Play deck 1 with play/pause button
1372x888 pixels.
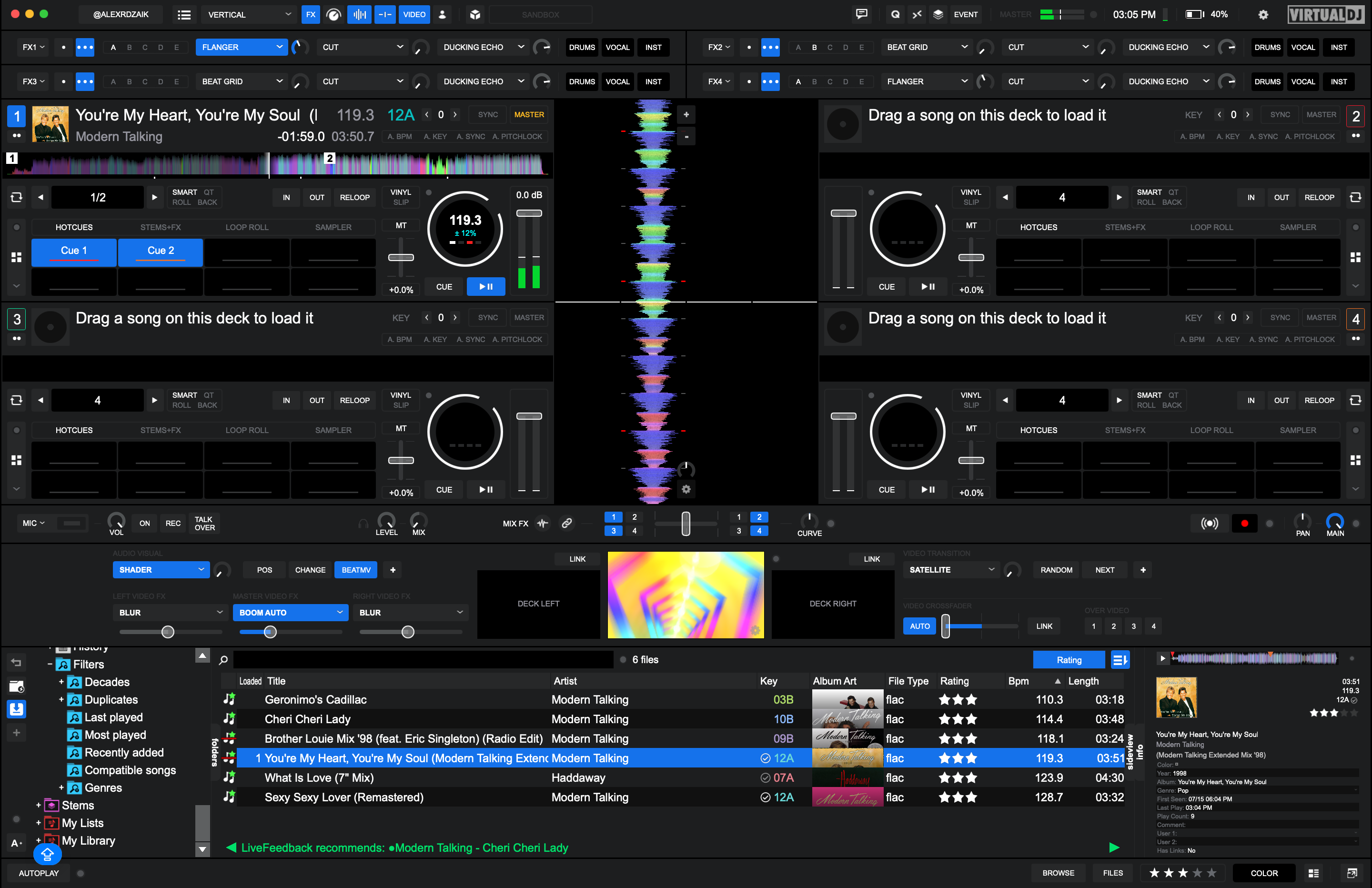(x=486, y=287)
